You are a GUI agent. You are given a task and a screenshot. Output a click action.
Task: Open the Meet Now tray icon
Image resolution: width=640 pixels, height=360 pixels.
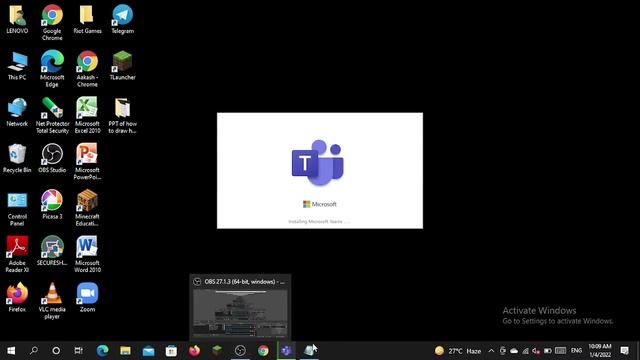pos(503,351)
